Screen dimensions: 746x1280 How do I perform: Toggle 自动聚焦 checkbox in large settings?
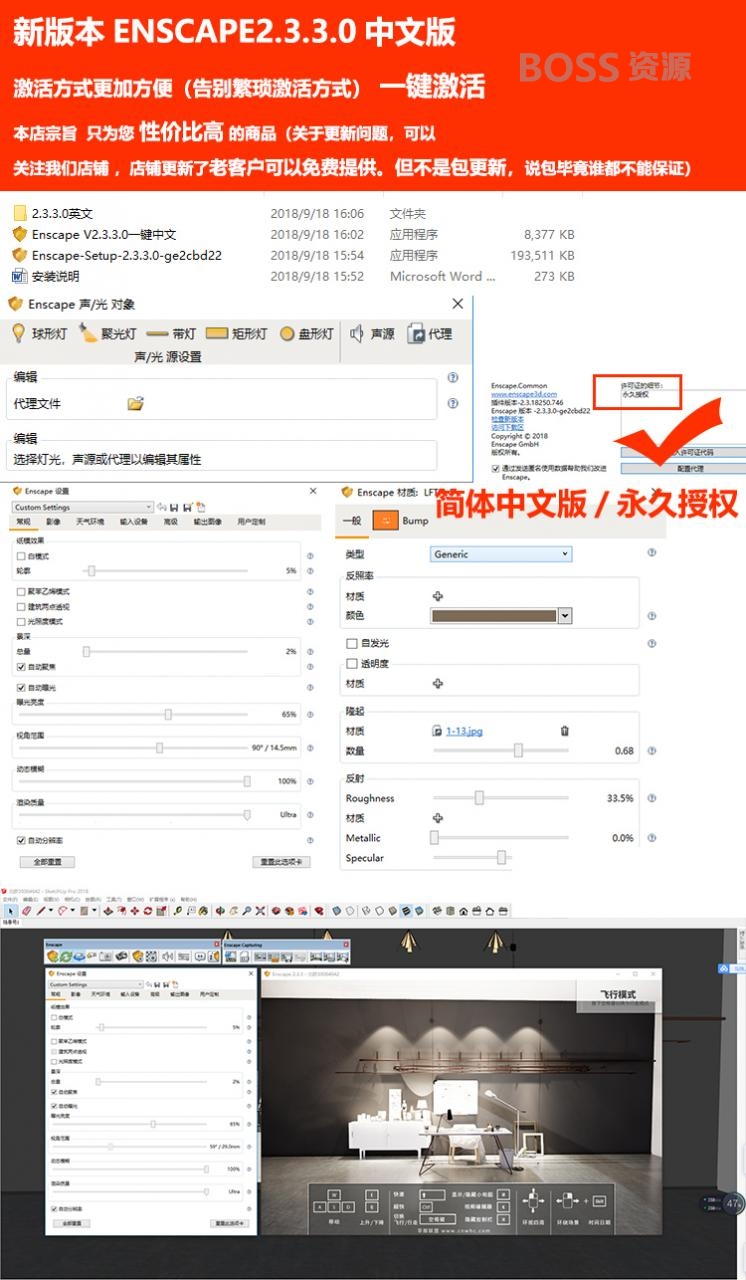point(21,667)
